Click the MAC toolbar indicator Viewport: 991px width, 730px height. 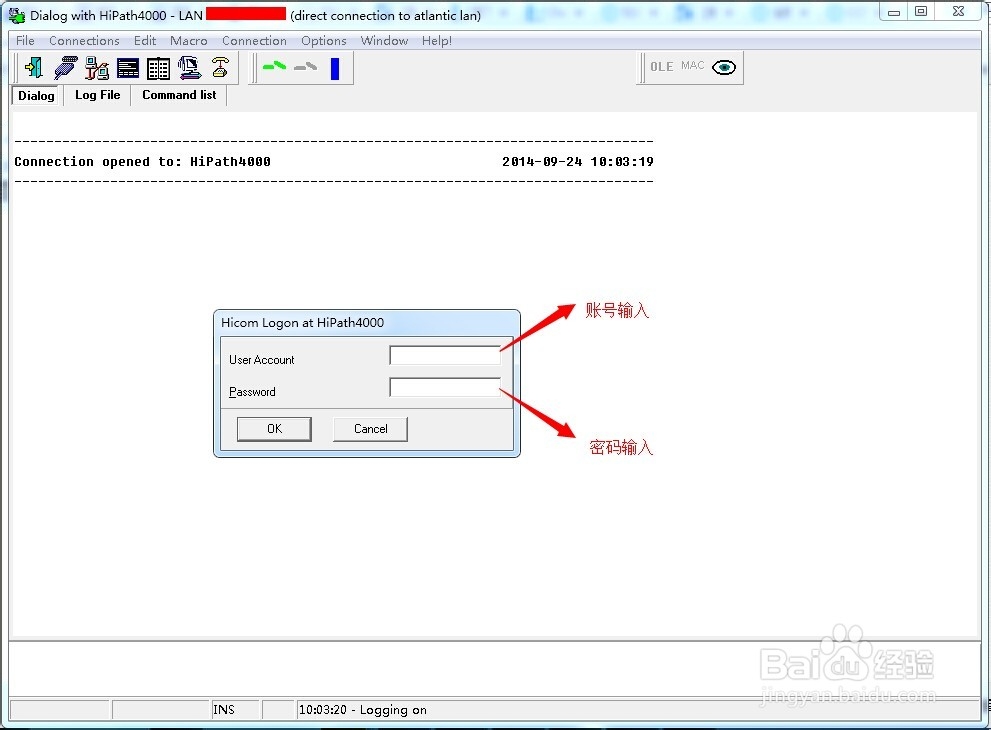coord(693,65)
